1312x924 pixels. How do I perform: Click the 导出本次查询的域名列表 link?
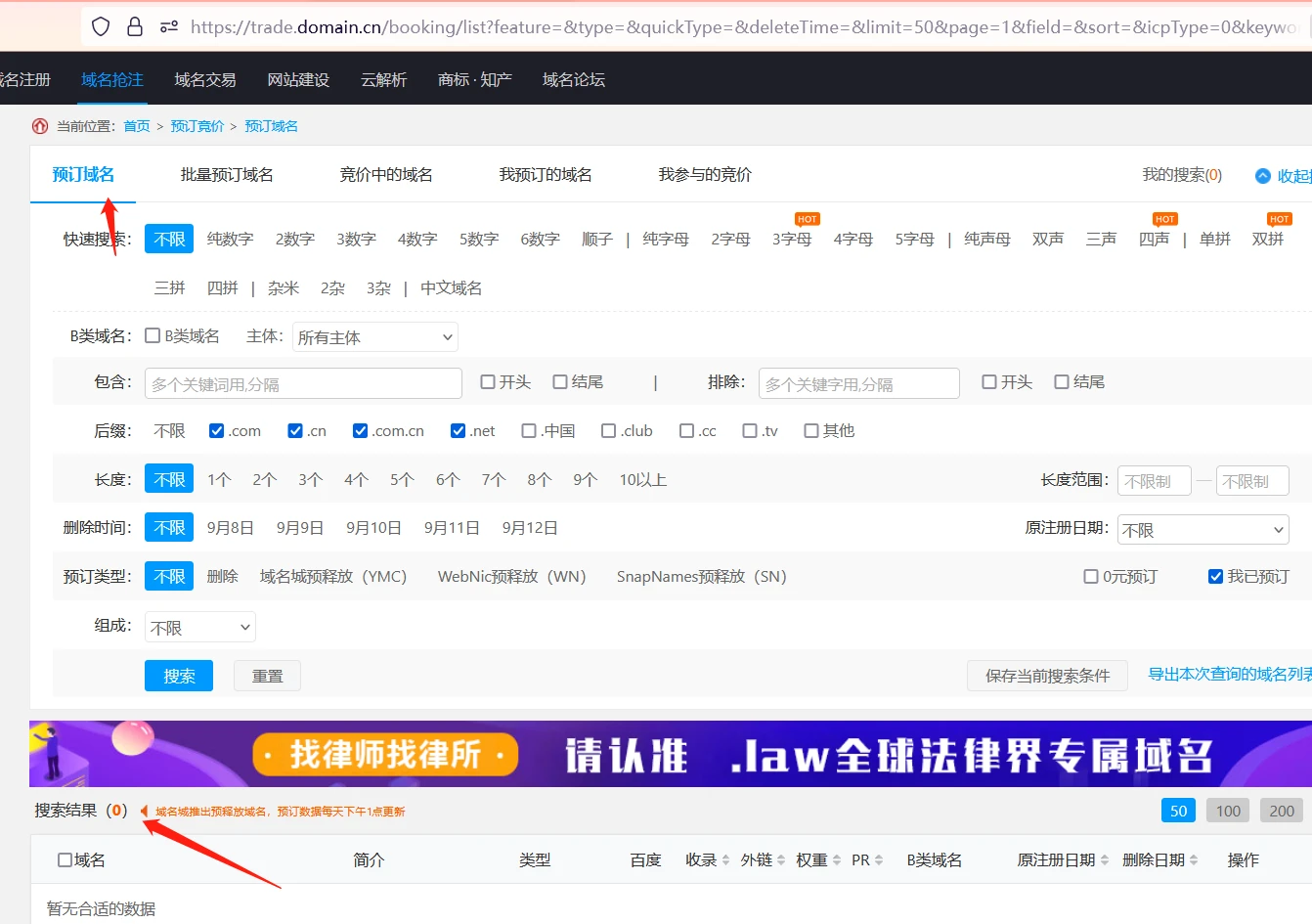pos(1229,675)
